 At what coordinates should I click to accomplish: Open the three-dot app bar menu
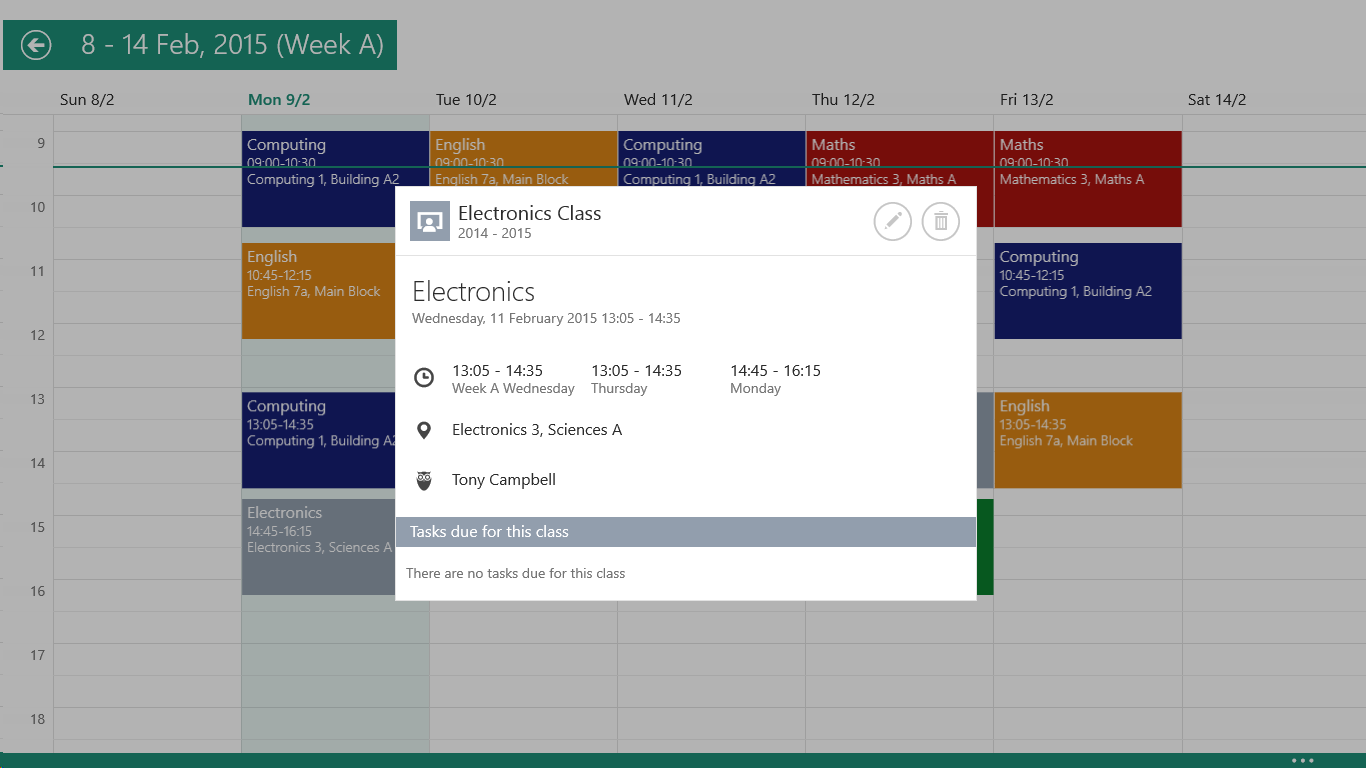pyautogui.click(x=1302, y=760)
